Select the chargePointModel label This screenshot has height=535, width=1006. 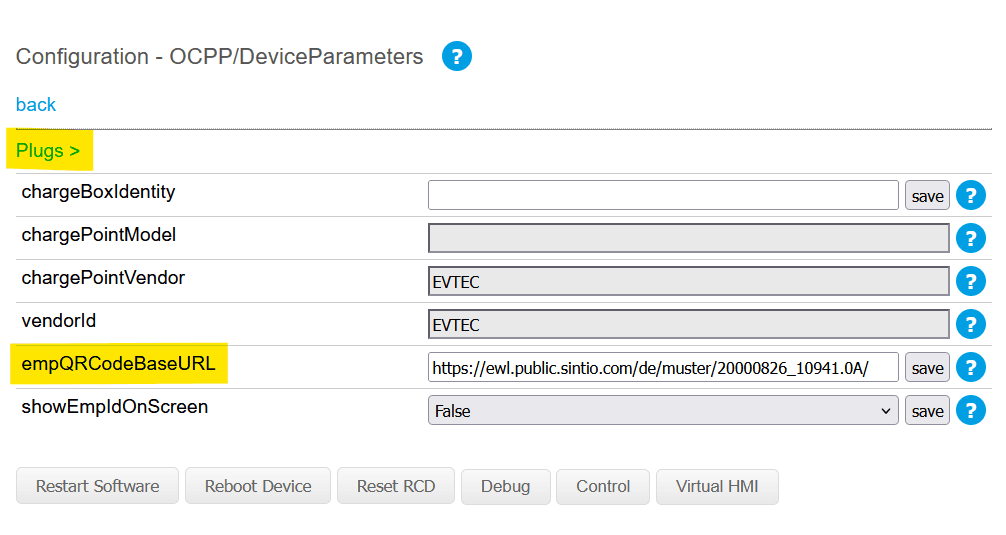pyautogui.click(x=99, y=235)
